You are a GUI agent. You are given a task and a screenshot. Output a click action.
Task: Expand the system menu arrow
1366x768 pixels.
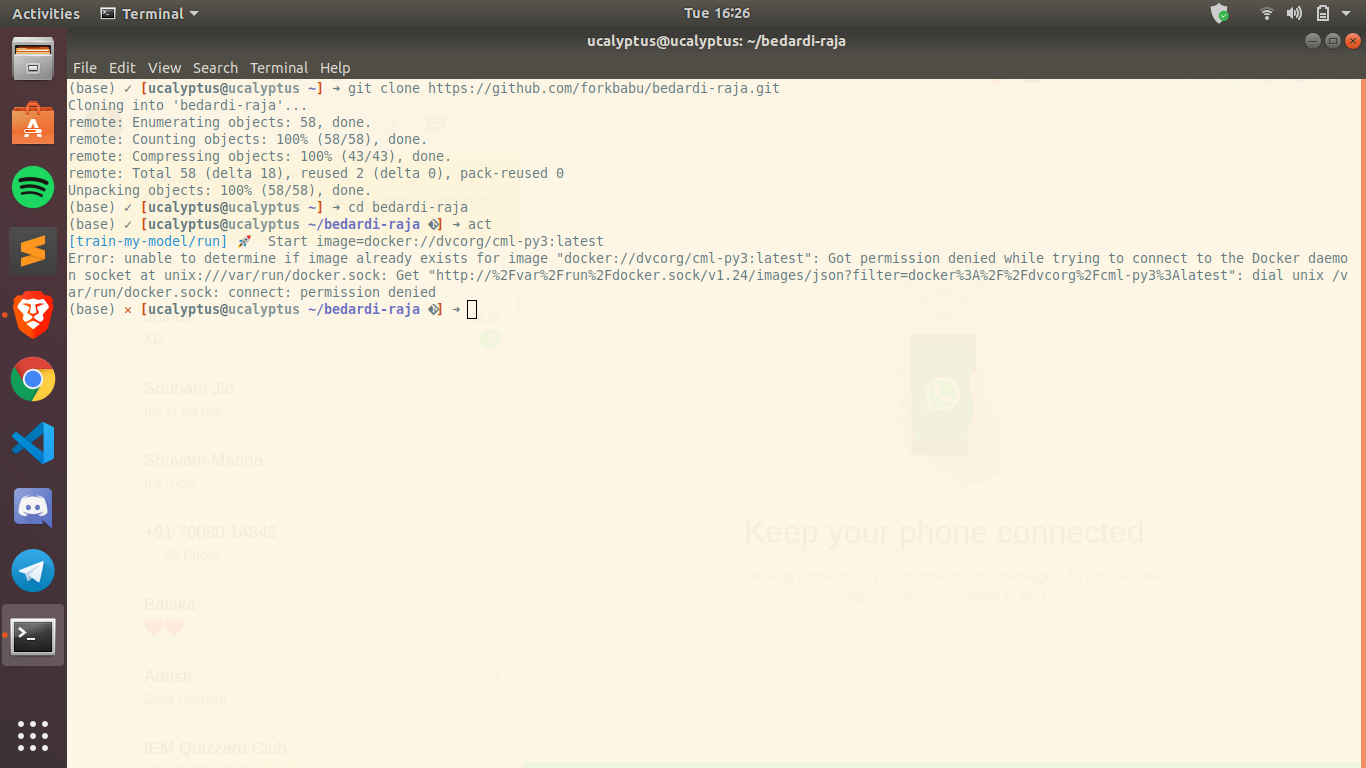(1346, 14)
